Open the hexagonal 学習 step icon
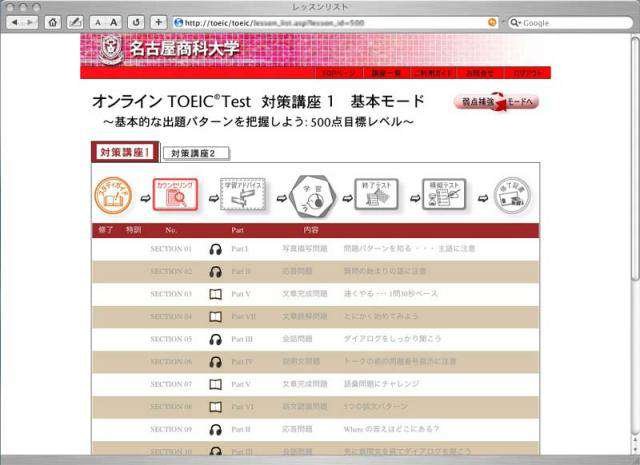The image size is (640, 465). pyautogui.click(x=313, y=196)
